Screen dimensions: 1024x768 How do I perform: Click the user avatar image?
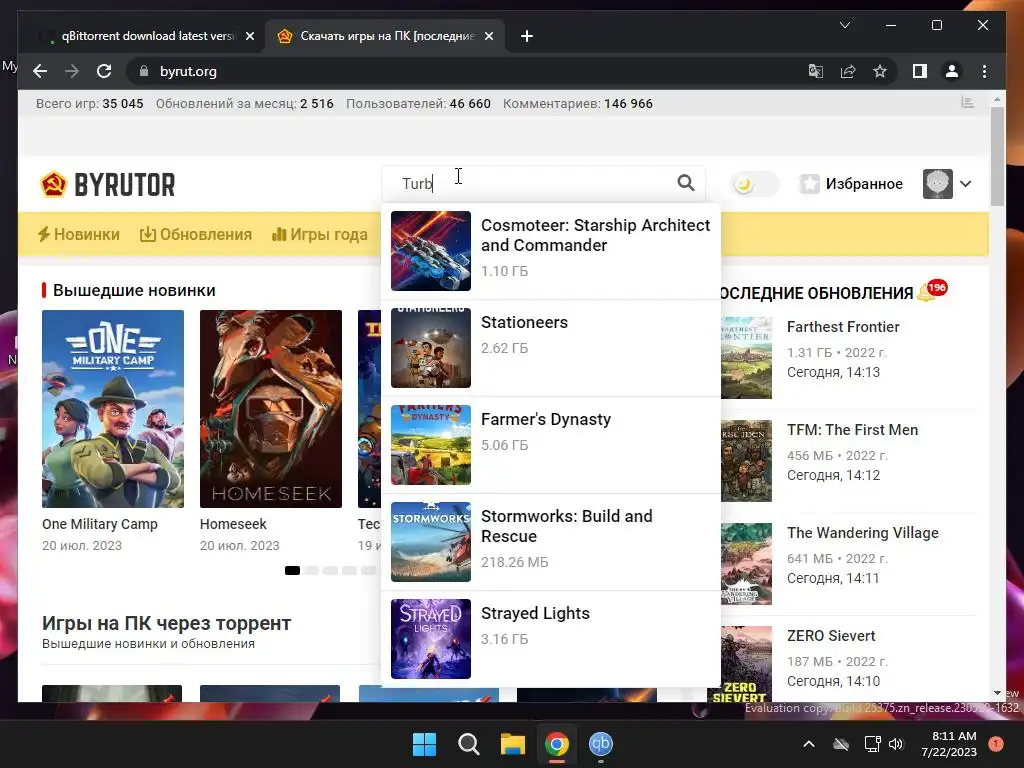[x=937, y=184]
